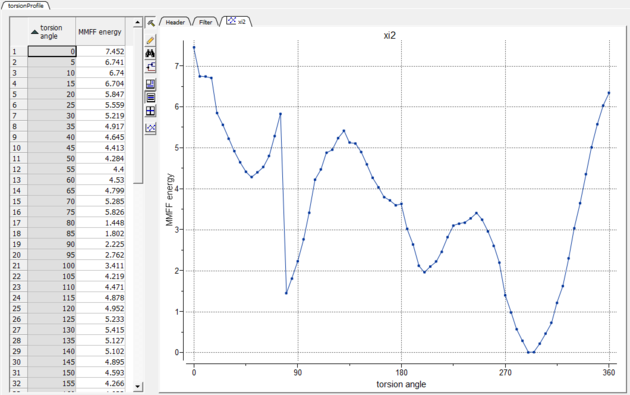Viewport: 630px width, 395px height.
Task: Click the MMFF energy cell 1.448
Action: [100, 223]
